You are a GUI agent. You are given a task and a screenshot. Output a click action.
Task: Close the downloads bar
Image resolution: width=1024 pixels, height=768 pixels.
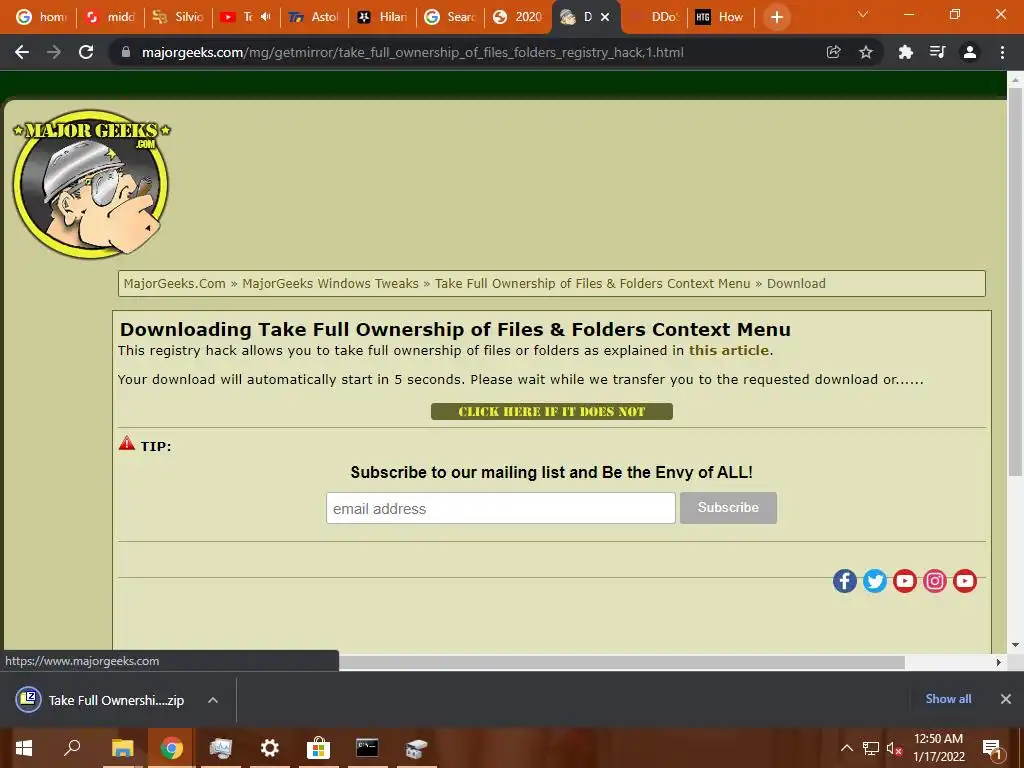click(x=1006, y=699)
